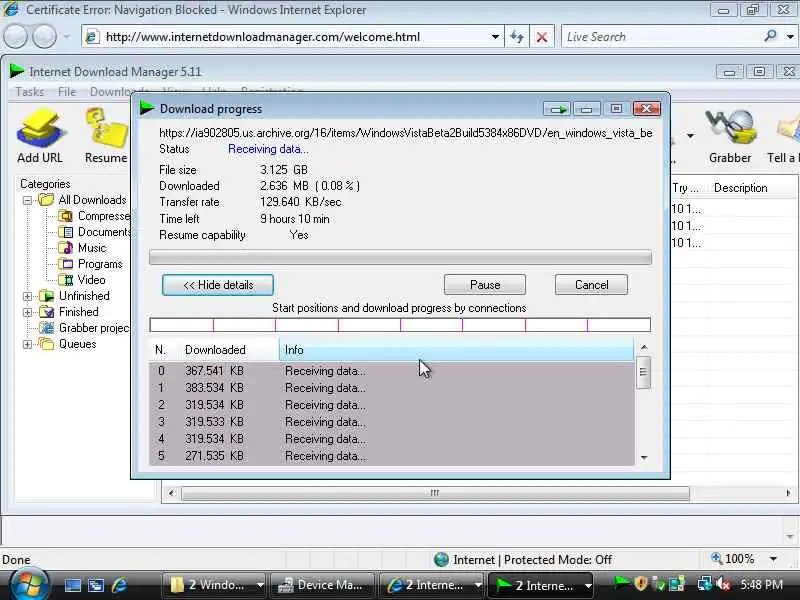Click the Add URL toolbar icon
Image resolution: width=800 pixels, height=600 pixels.
pos(40,136)
